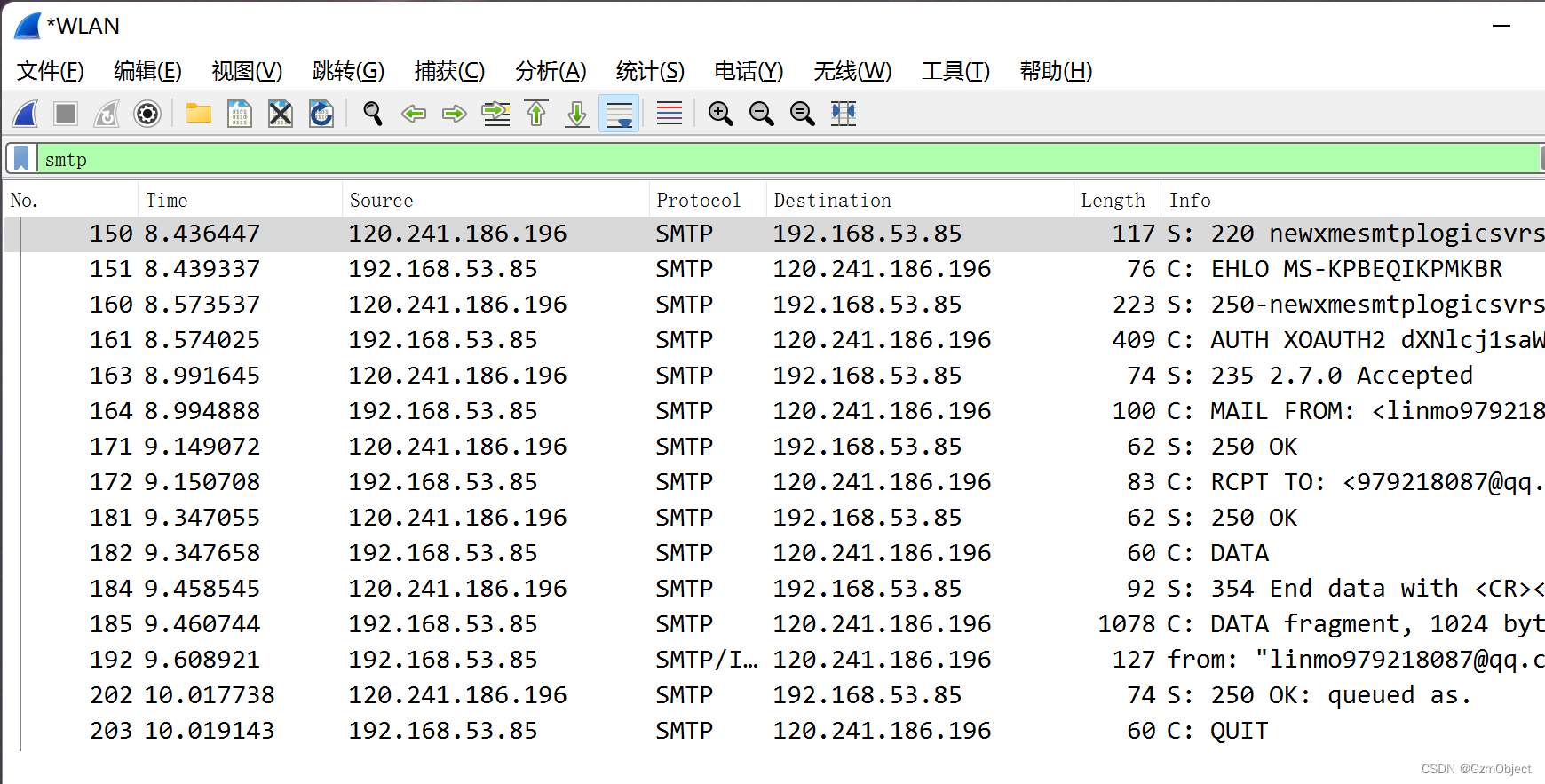Sort by the Time column header

click(x=240, y=201)
